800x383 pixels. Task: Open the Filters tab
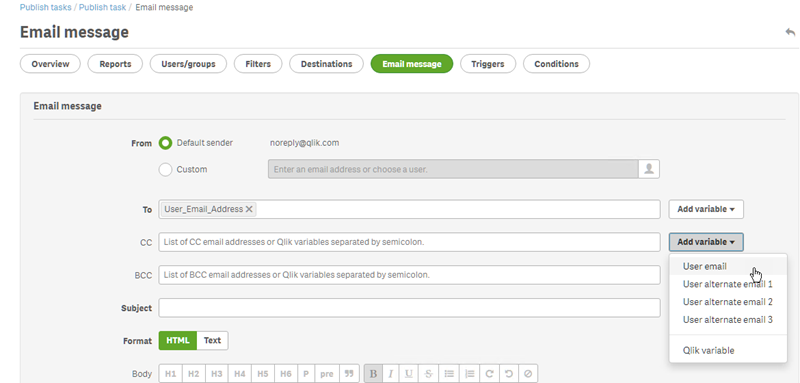258,64
